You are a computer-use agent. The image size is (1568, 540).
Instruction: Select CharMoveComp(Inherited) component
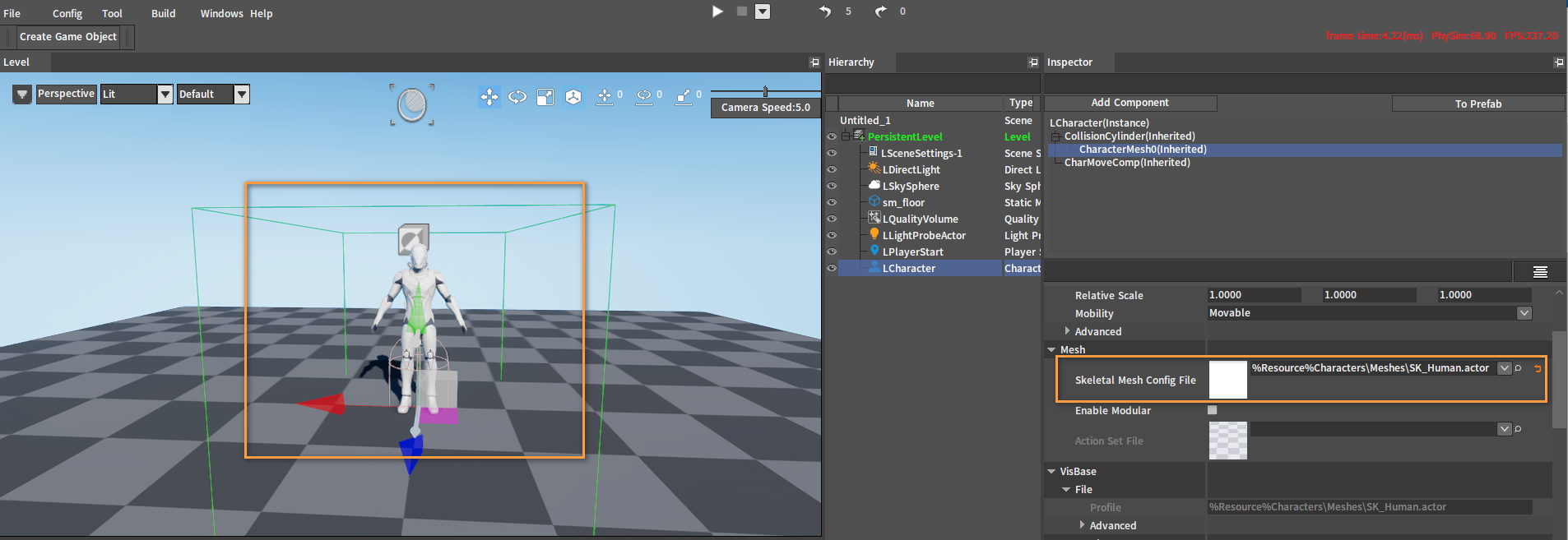[1127, 163]
